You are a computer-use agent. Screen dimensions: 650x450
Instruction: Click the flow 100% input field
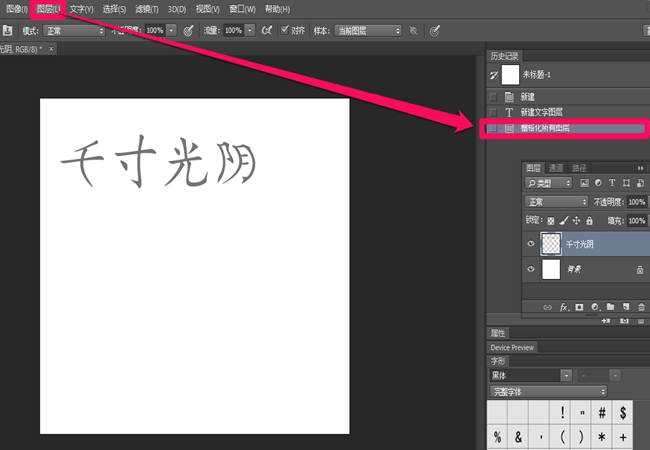point(233,30)
